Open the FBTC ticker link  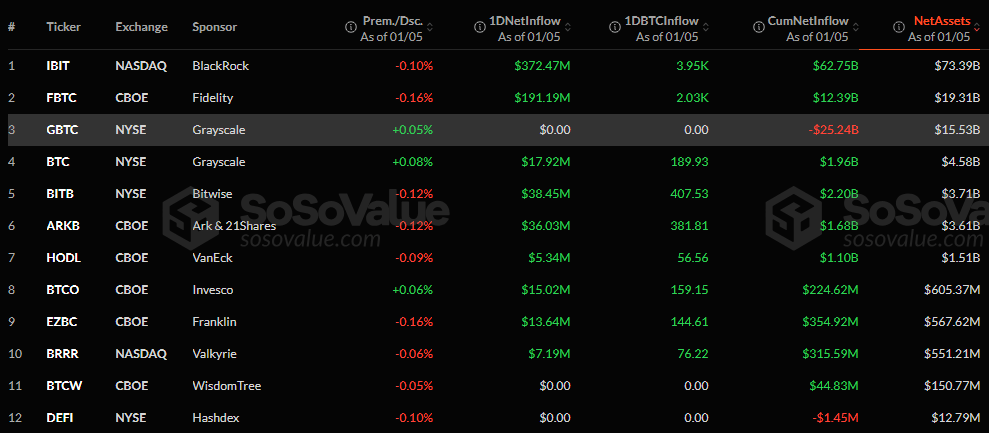60,98
